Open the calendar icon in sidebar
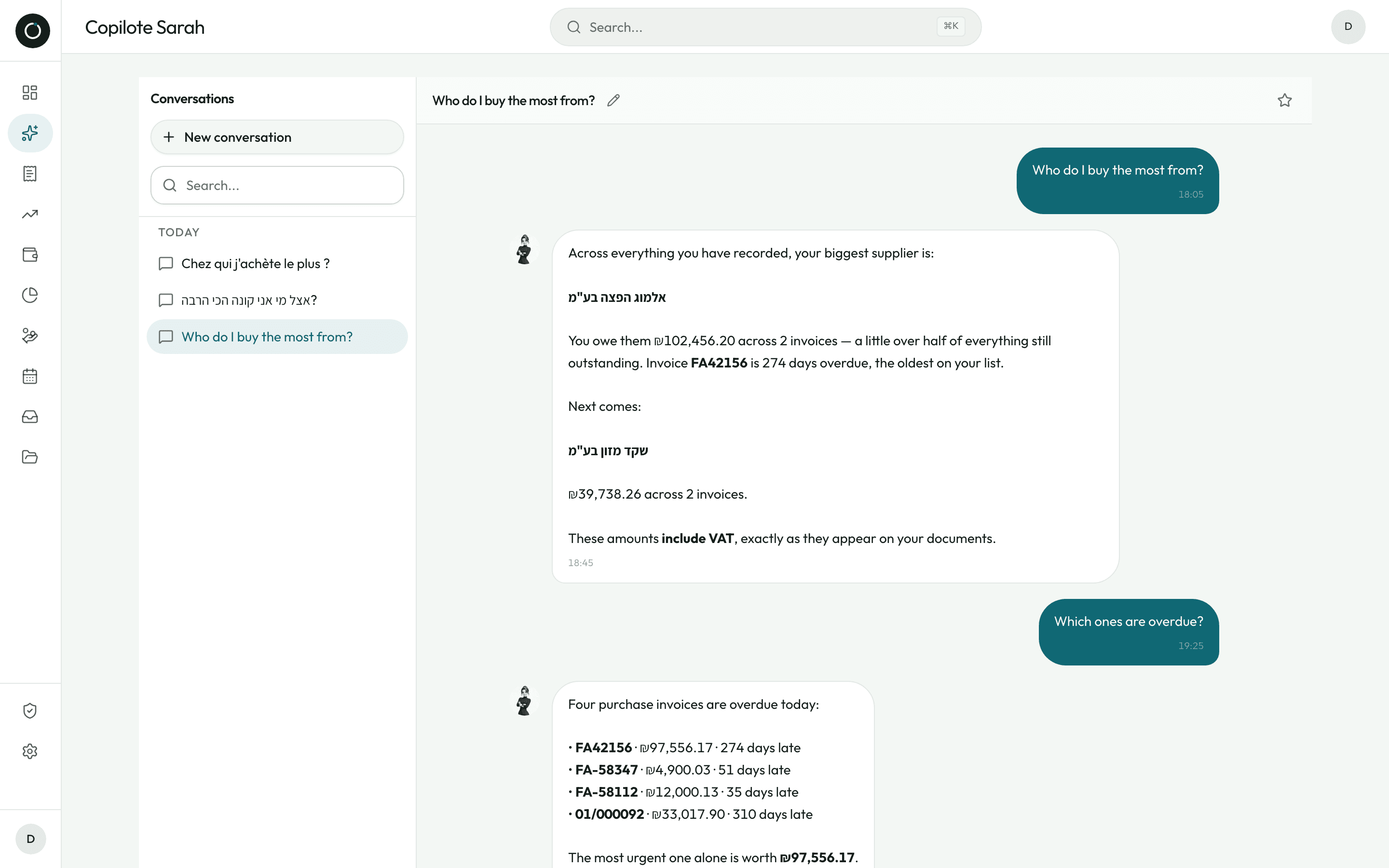The width and height of the screenshot is (1389, 868). point(30,376)
